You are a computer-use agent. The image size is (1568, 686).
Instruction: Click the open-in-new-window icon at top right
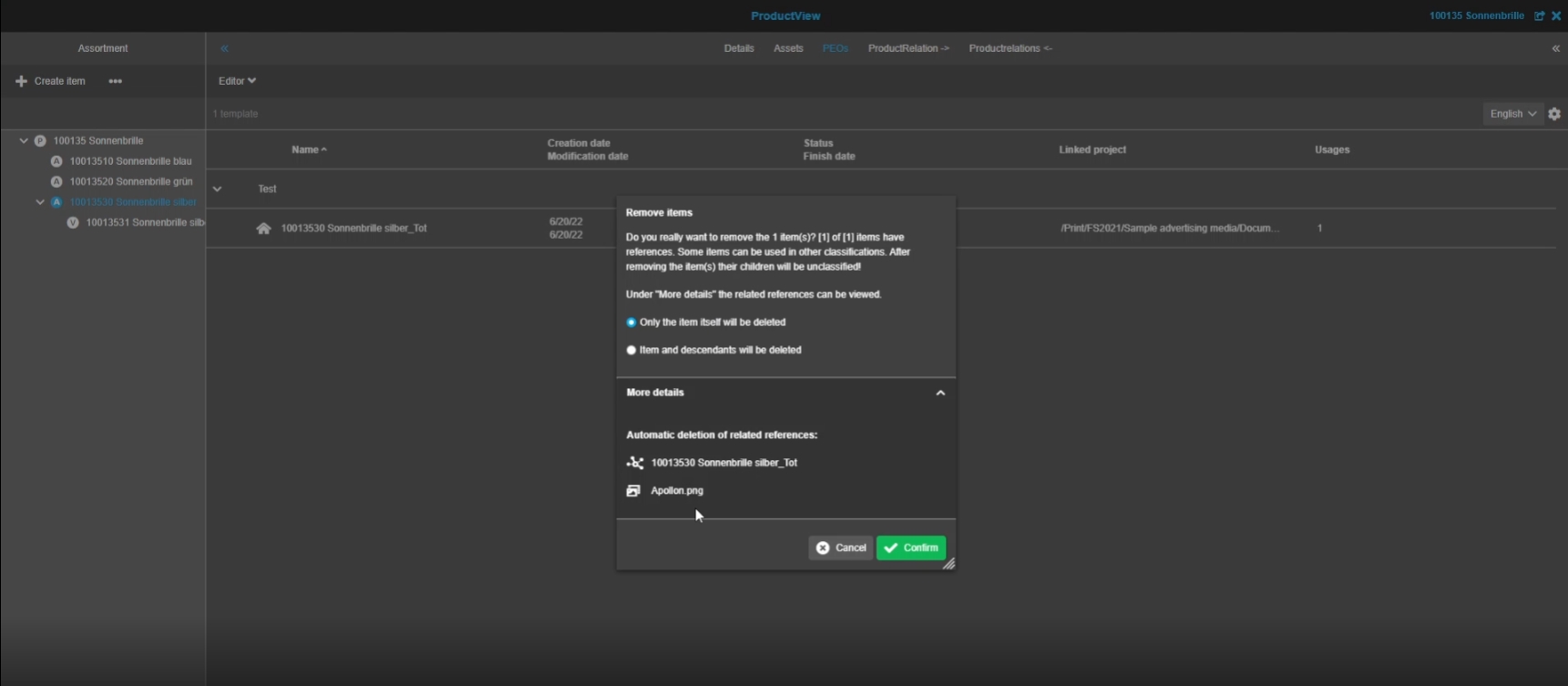pyautogui.click(x=1539, y=15)
